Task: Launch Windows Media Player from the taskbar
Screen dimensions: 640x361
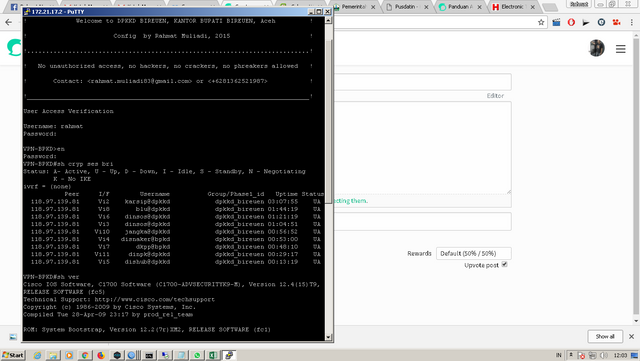Action: (x=69, y=355)
